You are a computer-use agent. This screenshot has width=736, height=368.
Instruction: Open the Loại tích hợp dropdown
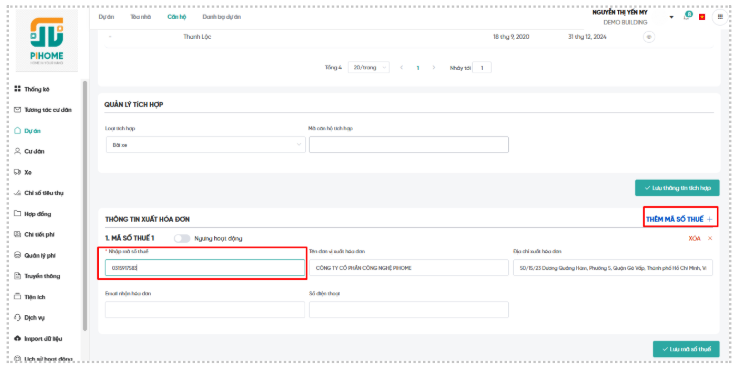pyautogui.click(x=206, y=145)
